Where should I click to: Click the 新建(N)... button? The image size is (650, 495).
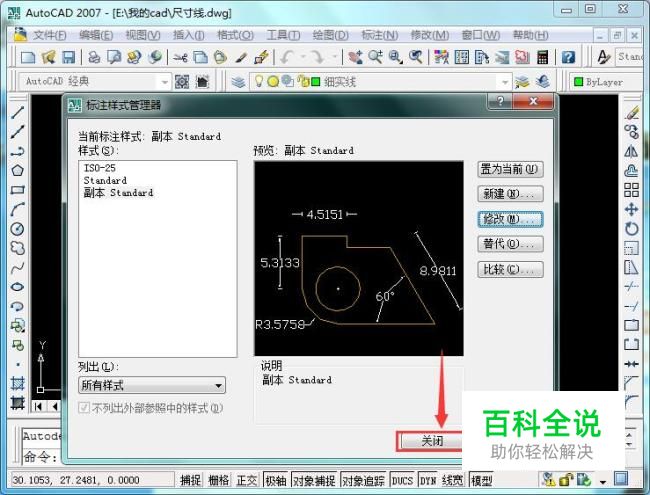pos(510,194)
